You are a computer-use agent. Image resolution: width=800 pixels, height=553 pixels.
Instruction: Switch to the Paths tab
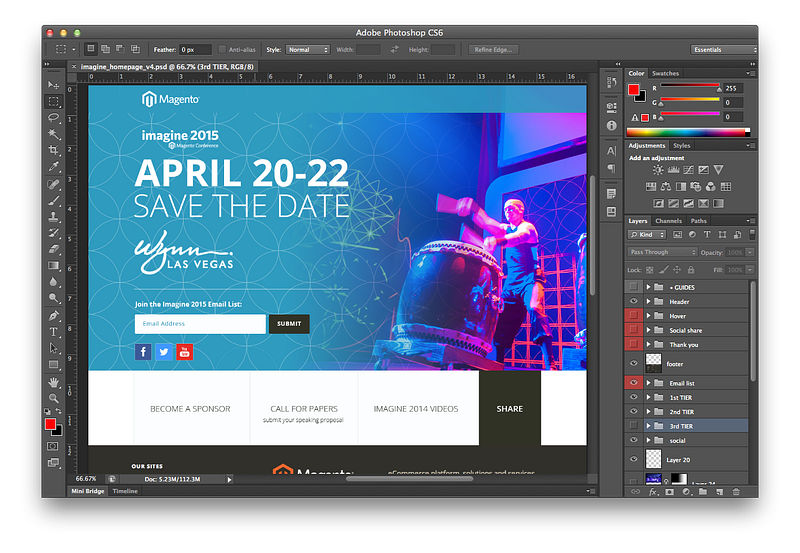tap(698, 221)
